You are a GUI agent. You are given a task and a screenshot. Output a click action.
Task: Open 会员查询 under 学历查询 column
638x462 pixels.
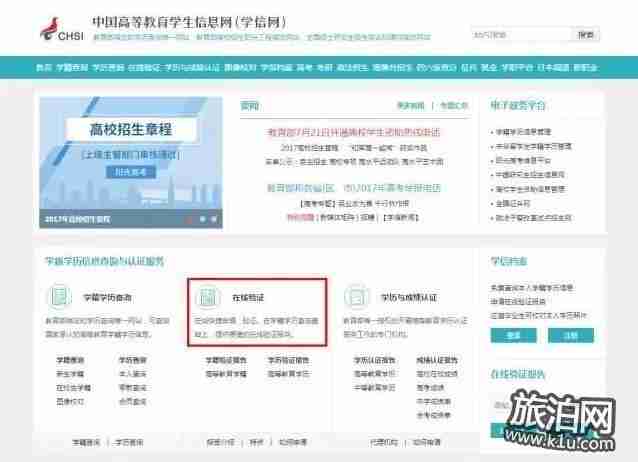click(133, 401)
